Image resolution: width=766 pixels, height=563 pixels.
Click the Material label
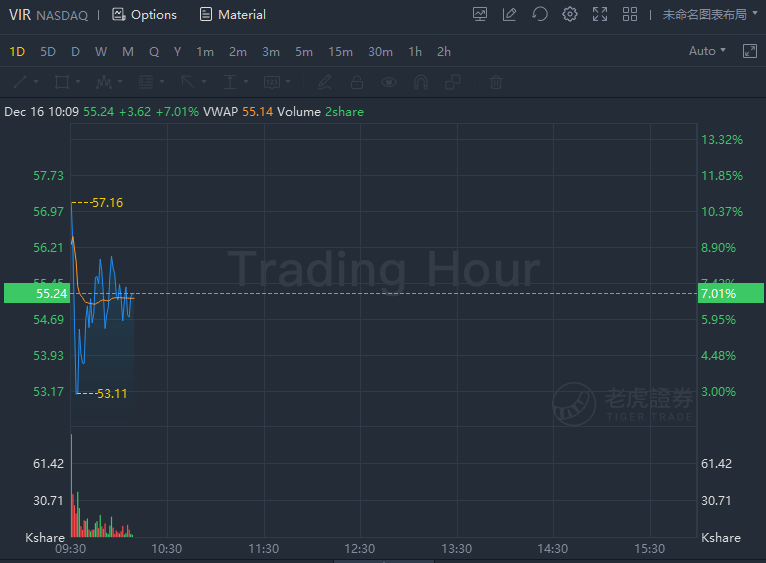[242, 15]
